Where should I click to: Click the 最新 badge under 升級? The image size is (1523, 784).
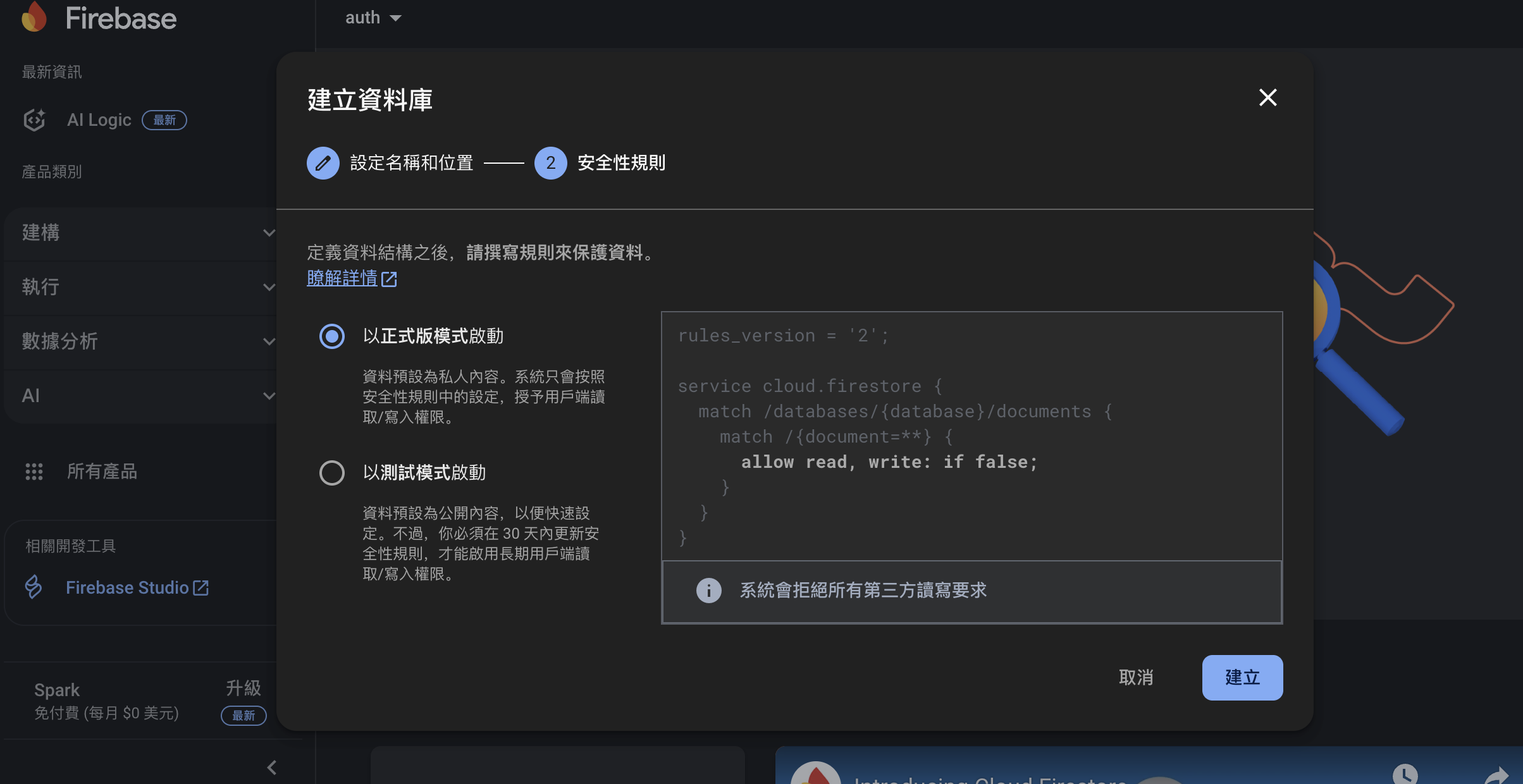pyautogui.click(x=244, y=716)
